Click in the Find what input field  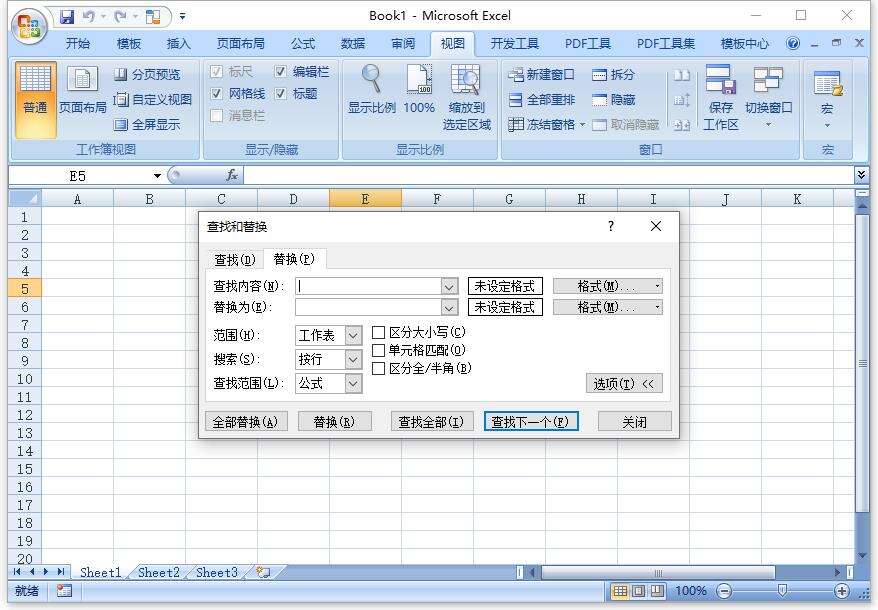pos(368,287)
